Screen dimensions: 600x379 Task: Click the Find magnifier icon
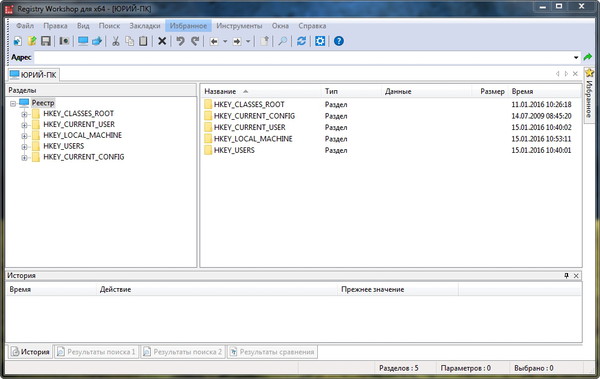283,41
